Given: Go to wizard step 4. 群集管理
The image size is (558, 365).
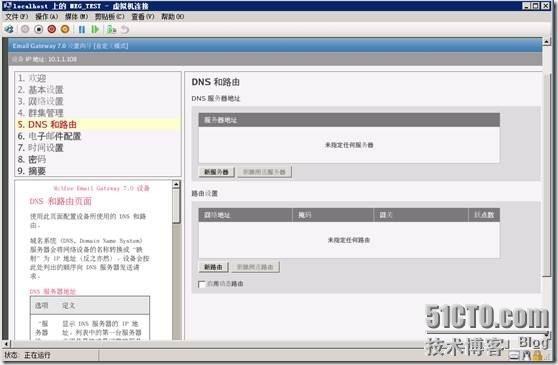Looking at the screenshot, I should point(41,113).
